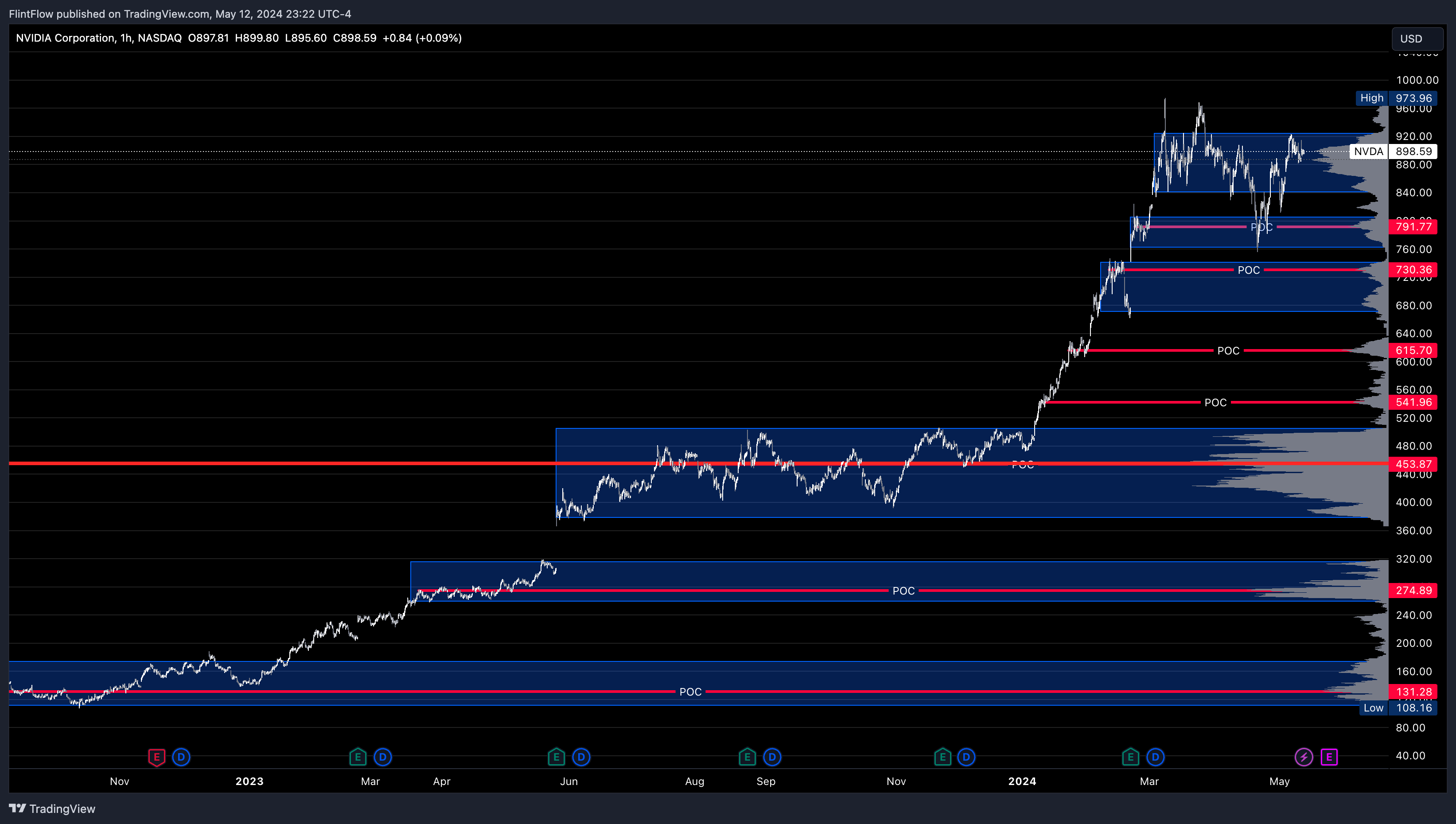Click the FlintFlow published on TradingView.com header
Screen dimensions: 1456x824
click(x=180, y=14)
